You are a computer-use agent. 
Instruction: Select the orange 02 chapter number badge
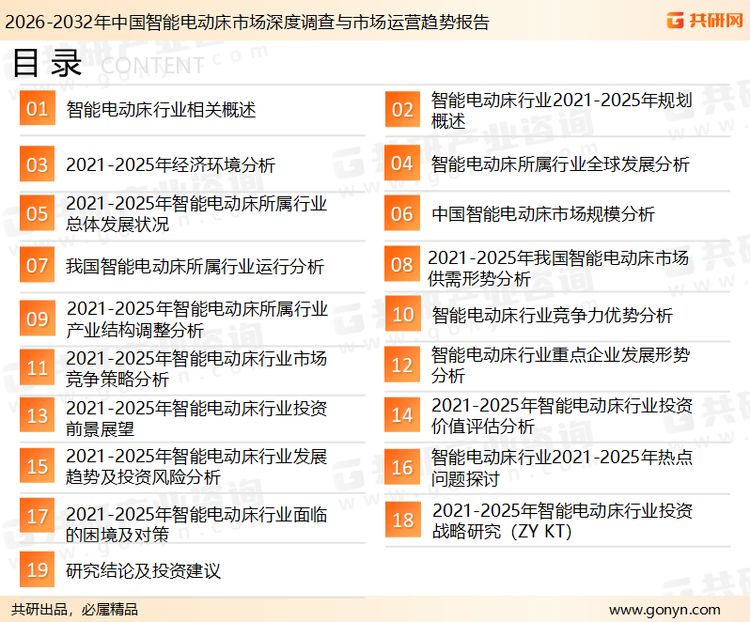(x=402, y=110)
